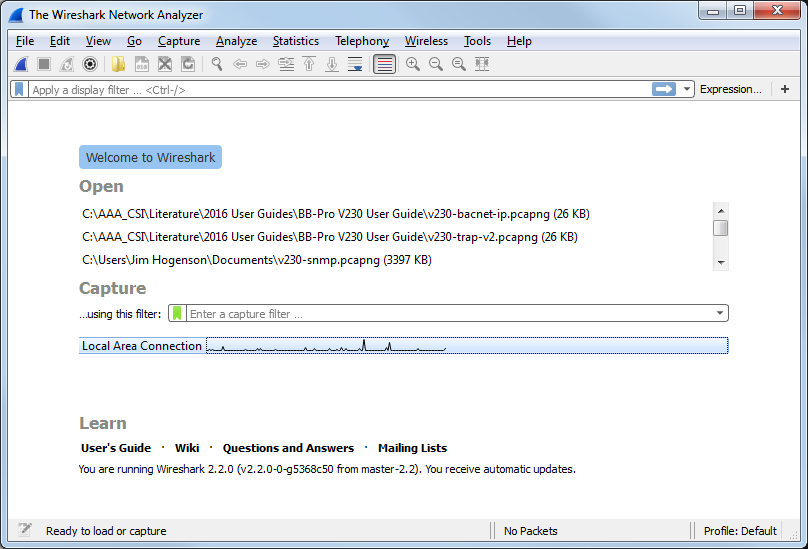Open the Capture menu
This screenshot has width=808, height=549.
[179, 41]
